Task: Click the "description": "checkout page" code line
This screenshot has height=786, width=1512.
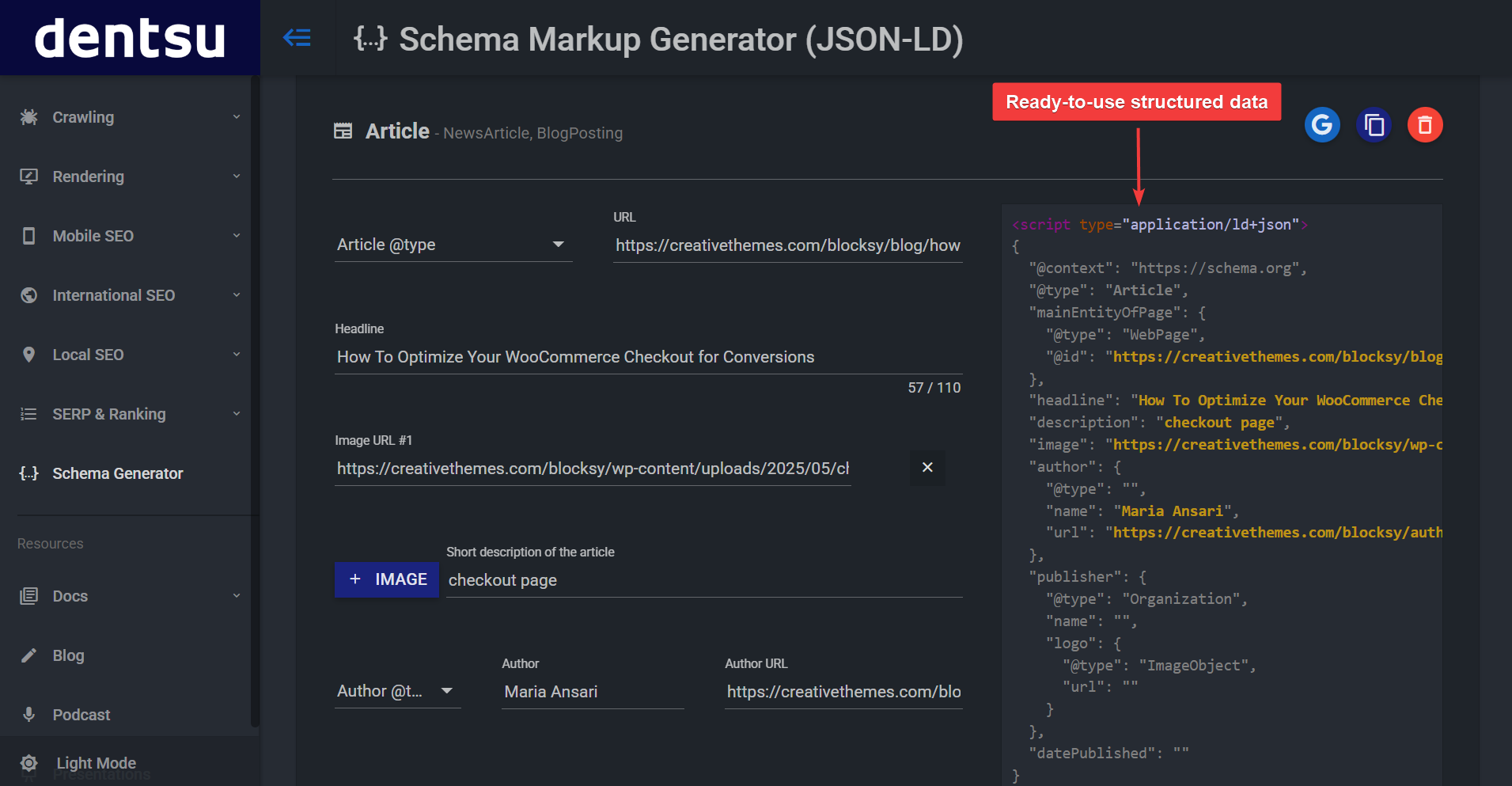Action: (x=1160, y=423)
